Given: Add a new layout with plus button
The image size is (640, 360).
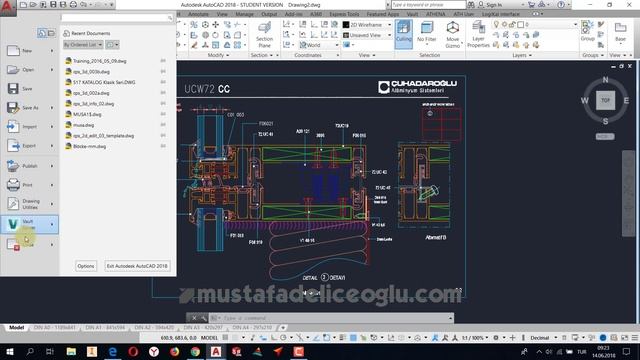Looking at the screenshot, I should click(283, 327).
